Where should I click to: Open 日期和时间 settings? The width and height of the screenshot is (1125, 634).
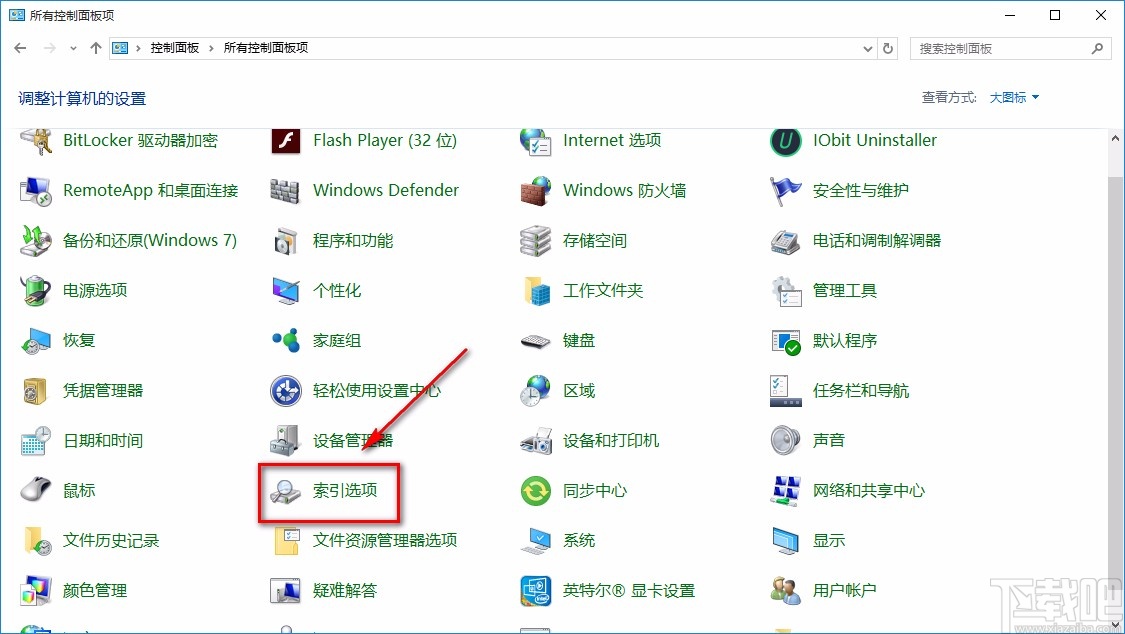click(103, 440)
